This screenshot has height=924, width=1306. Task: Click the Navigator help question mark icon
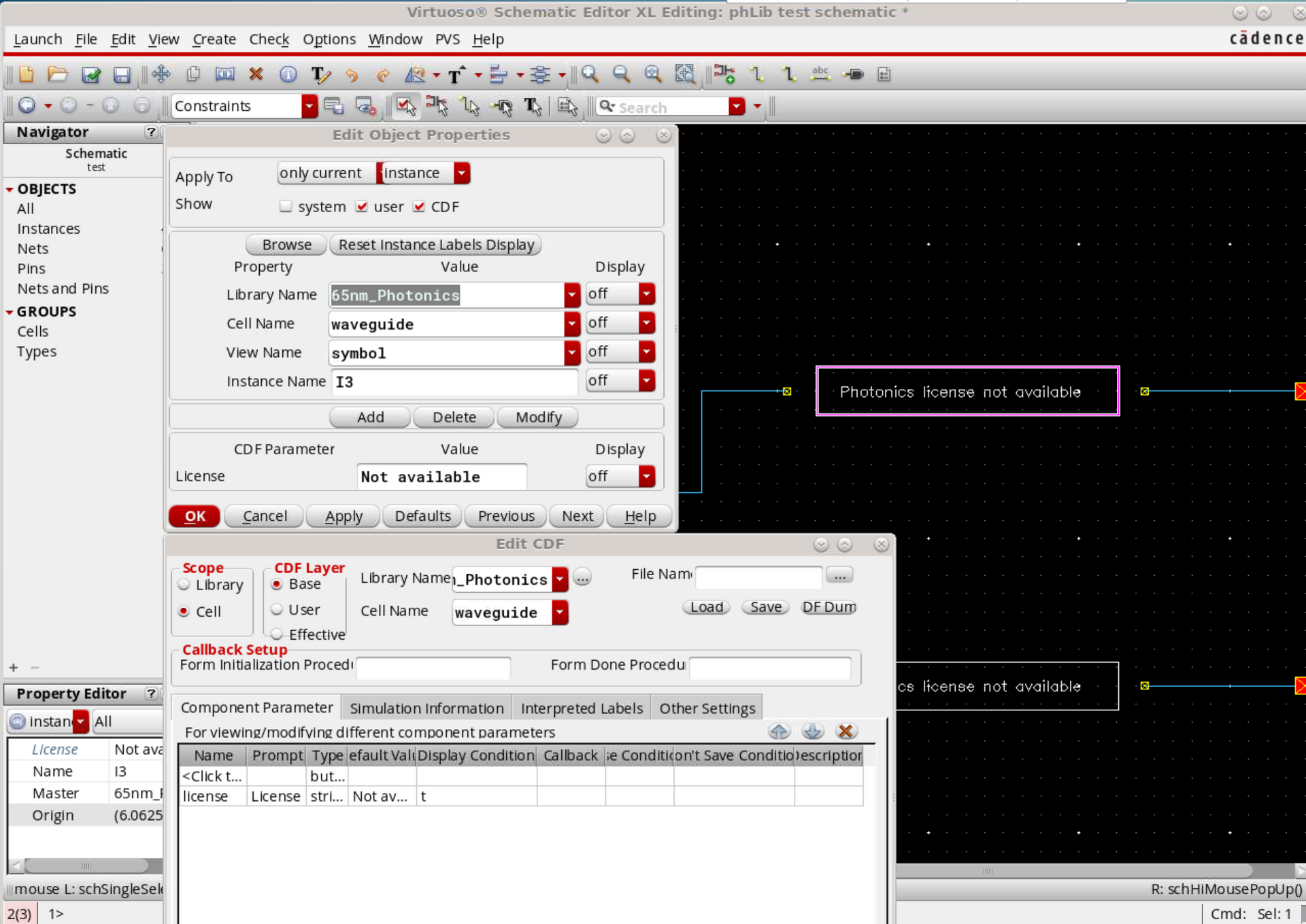pos(151,131)
